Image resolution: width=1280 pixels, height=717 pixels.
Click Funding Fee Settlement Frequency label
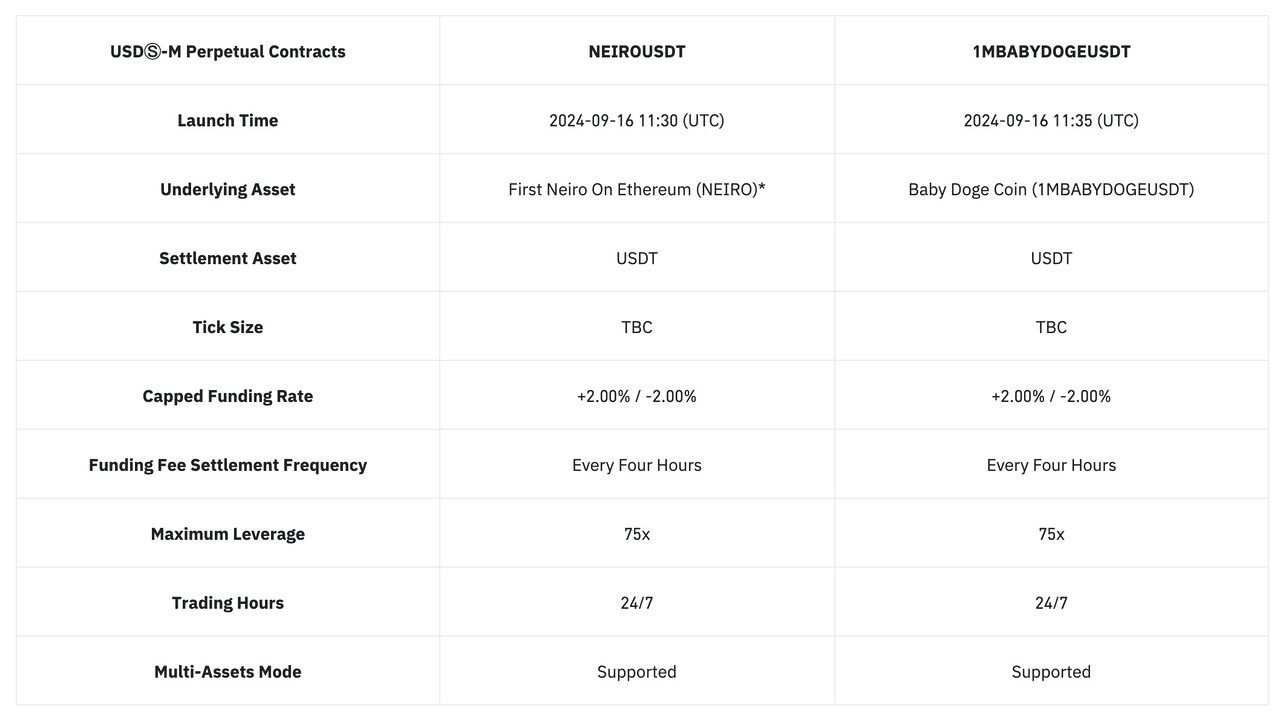click(x=228, y=465)
